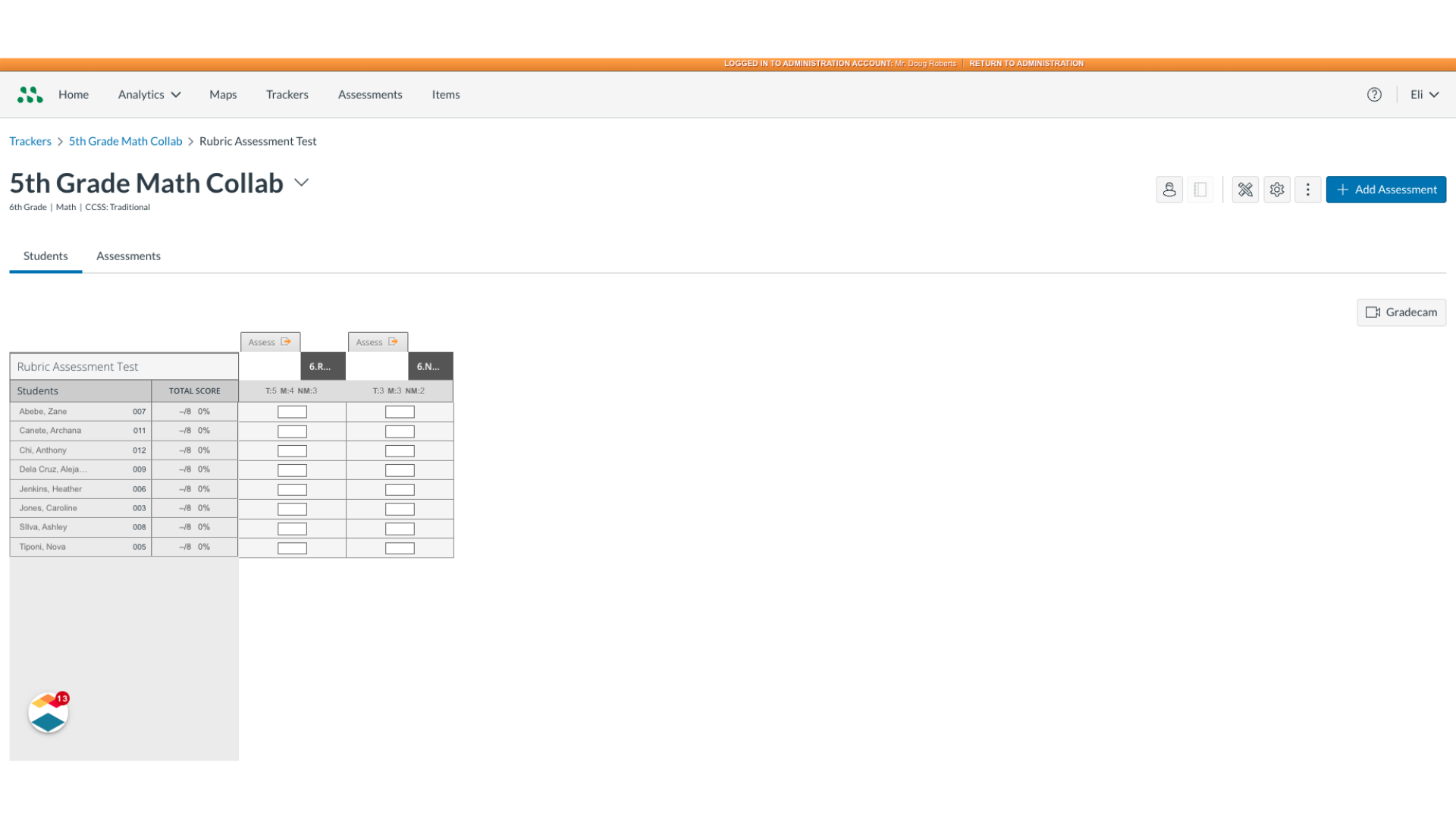
Task: Click score input field for Abebe, Zane
Action: click(292, 411)
